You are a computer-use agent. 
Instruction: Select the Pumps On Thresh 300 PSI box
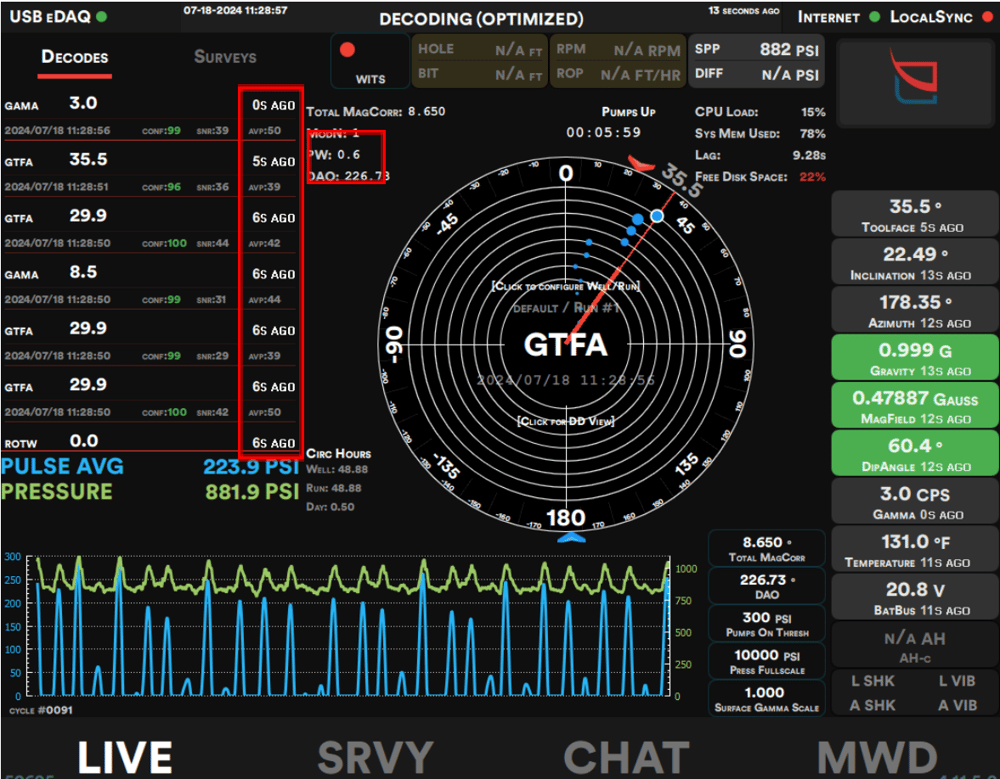pos(769,625)
